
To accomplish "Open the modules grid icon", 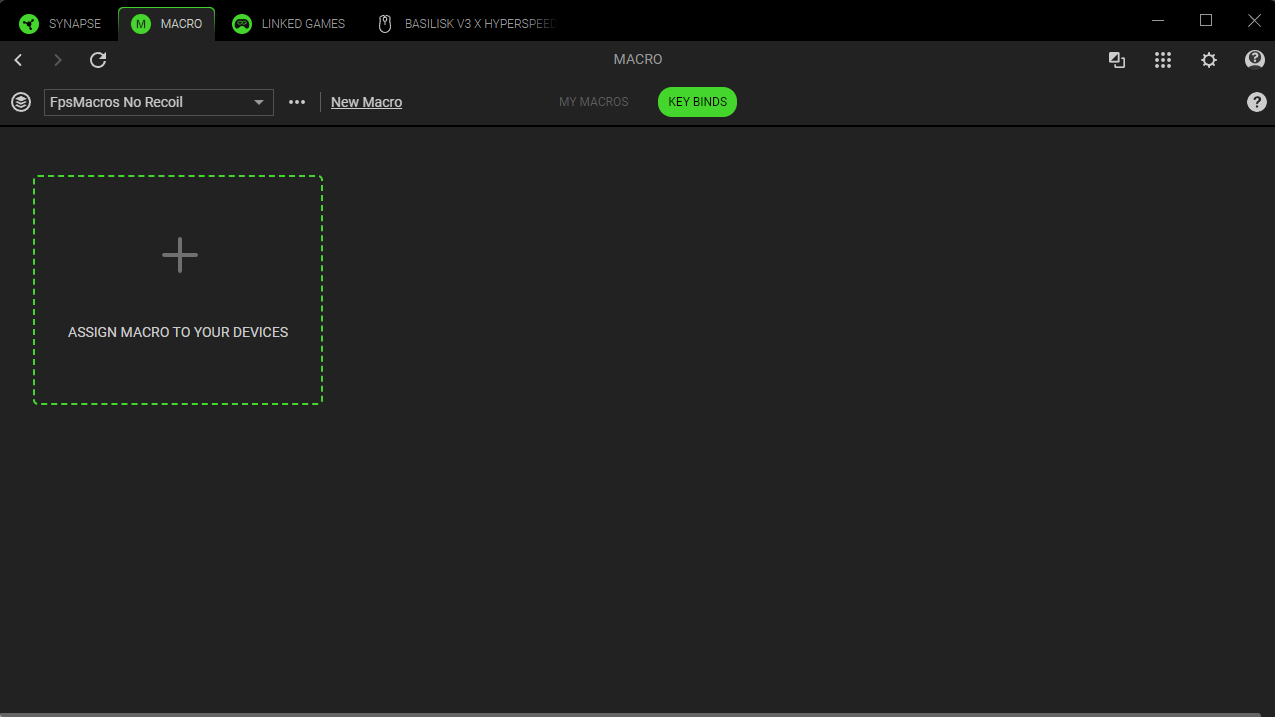I will [1162, 60].
